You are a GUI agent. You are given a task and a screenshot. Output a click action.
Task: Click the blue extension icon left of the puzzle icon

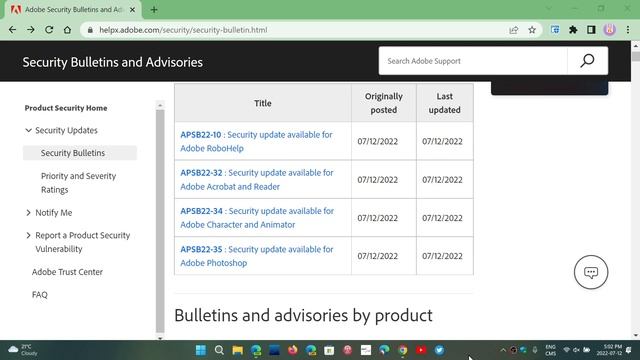555,30
